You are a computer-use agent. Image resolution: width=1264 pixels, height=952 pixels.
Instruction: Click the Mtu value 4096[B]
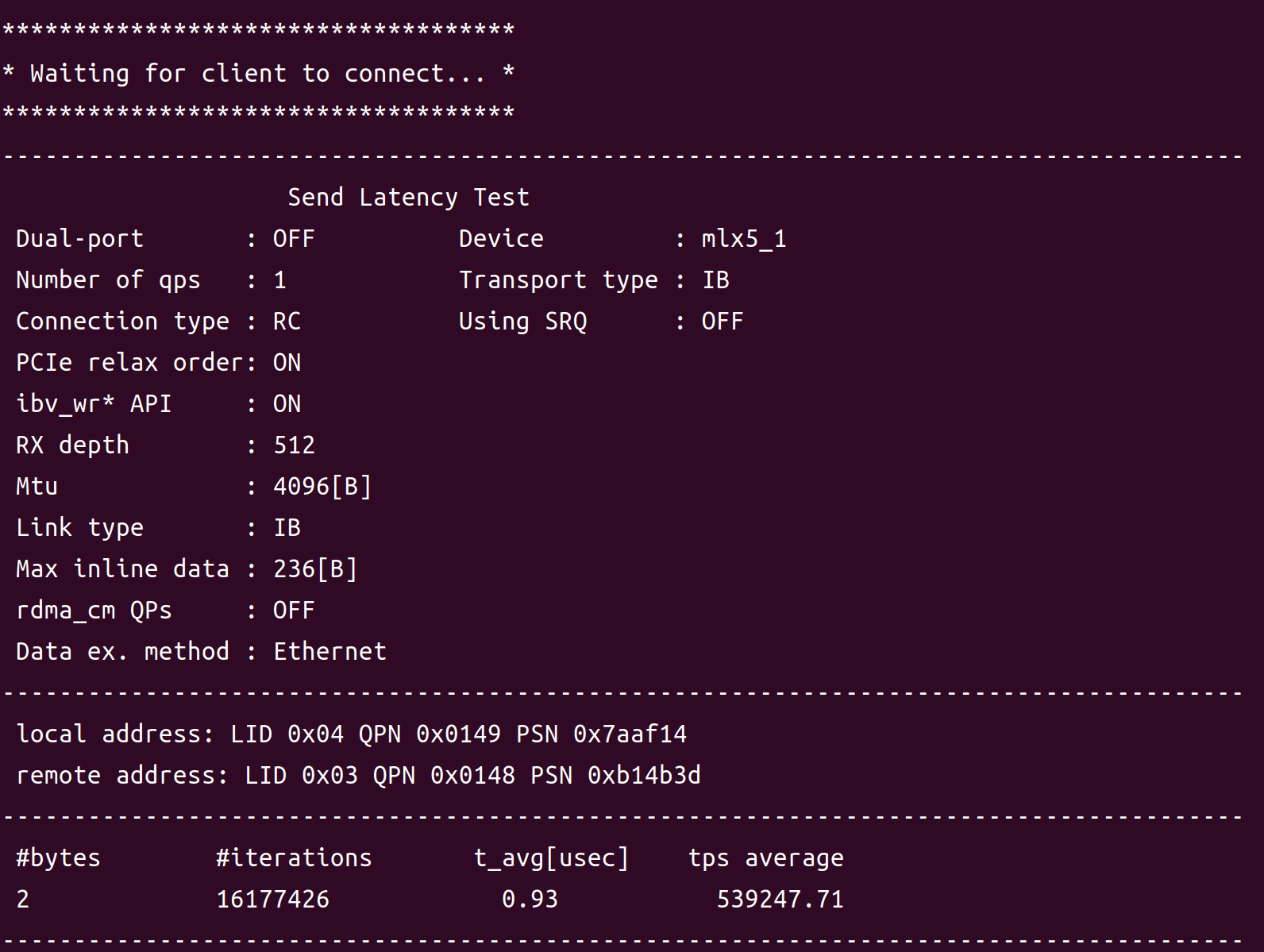click(322, 487)
